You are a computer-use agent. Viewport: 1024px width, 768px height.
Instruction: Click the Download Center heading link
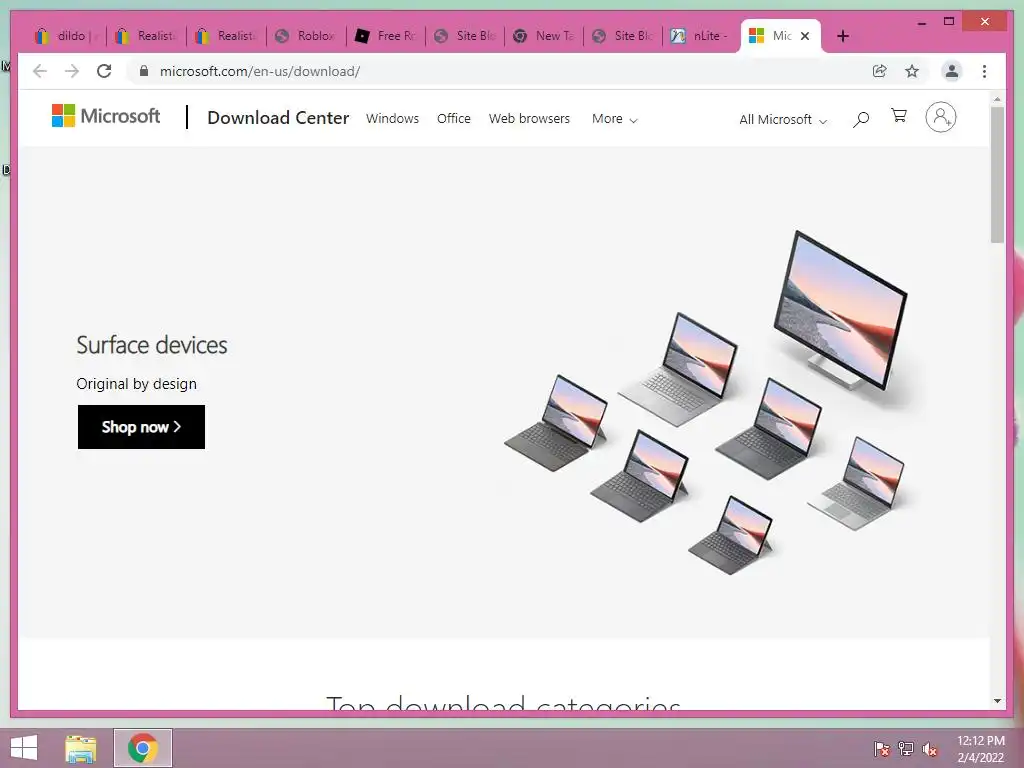click(278, 118)
